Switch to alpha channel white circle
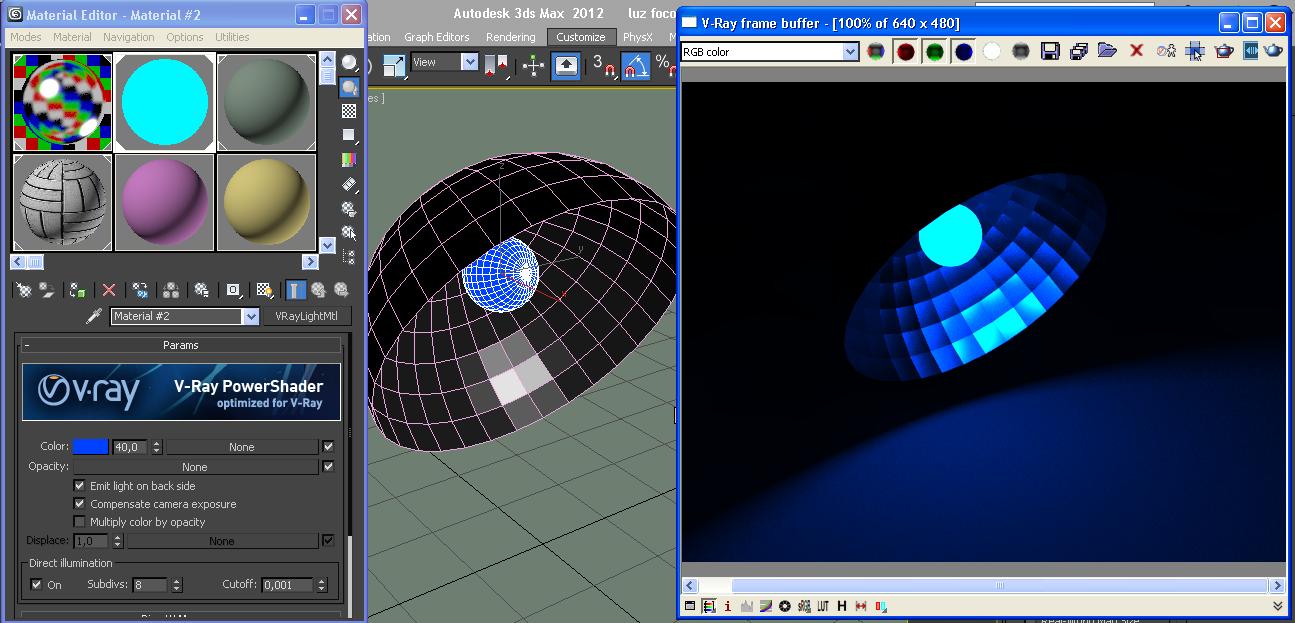 click(x=991, y=51)
